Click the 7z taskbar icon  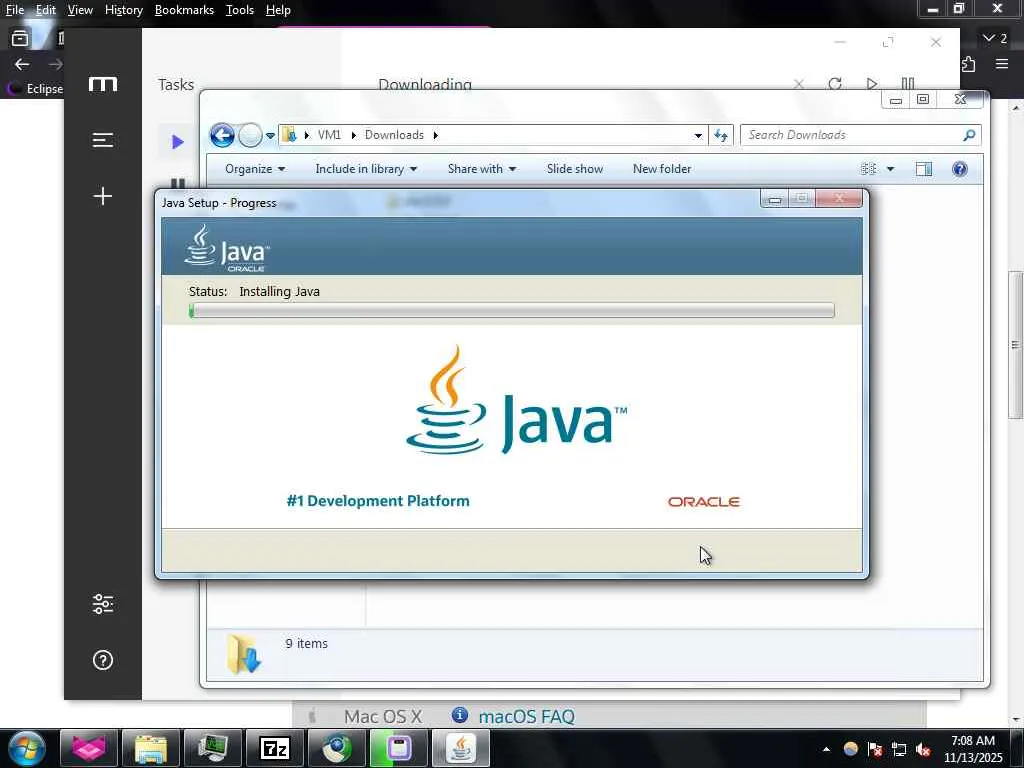click(274, 748)
